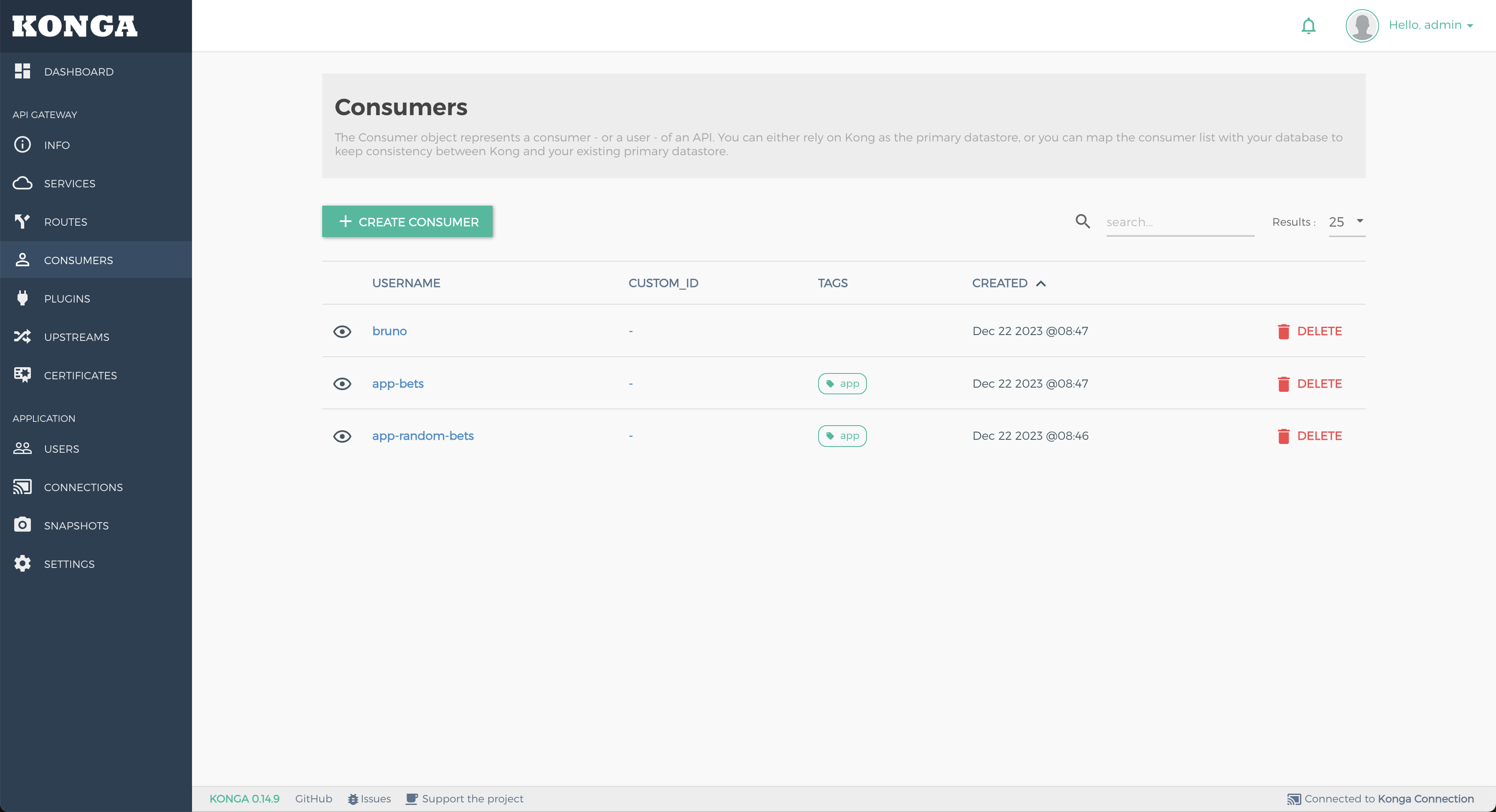The width and height of the screenshot is (1496, 812).
Task: Focus the consumer search field
Action: pyautogui.click(x=1179, y=222)
